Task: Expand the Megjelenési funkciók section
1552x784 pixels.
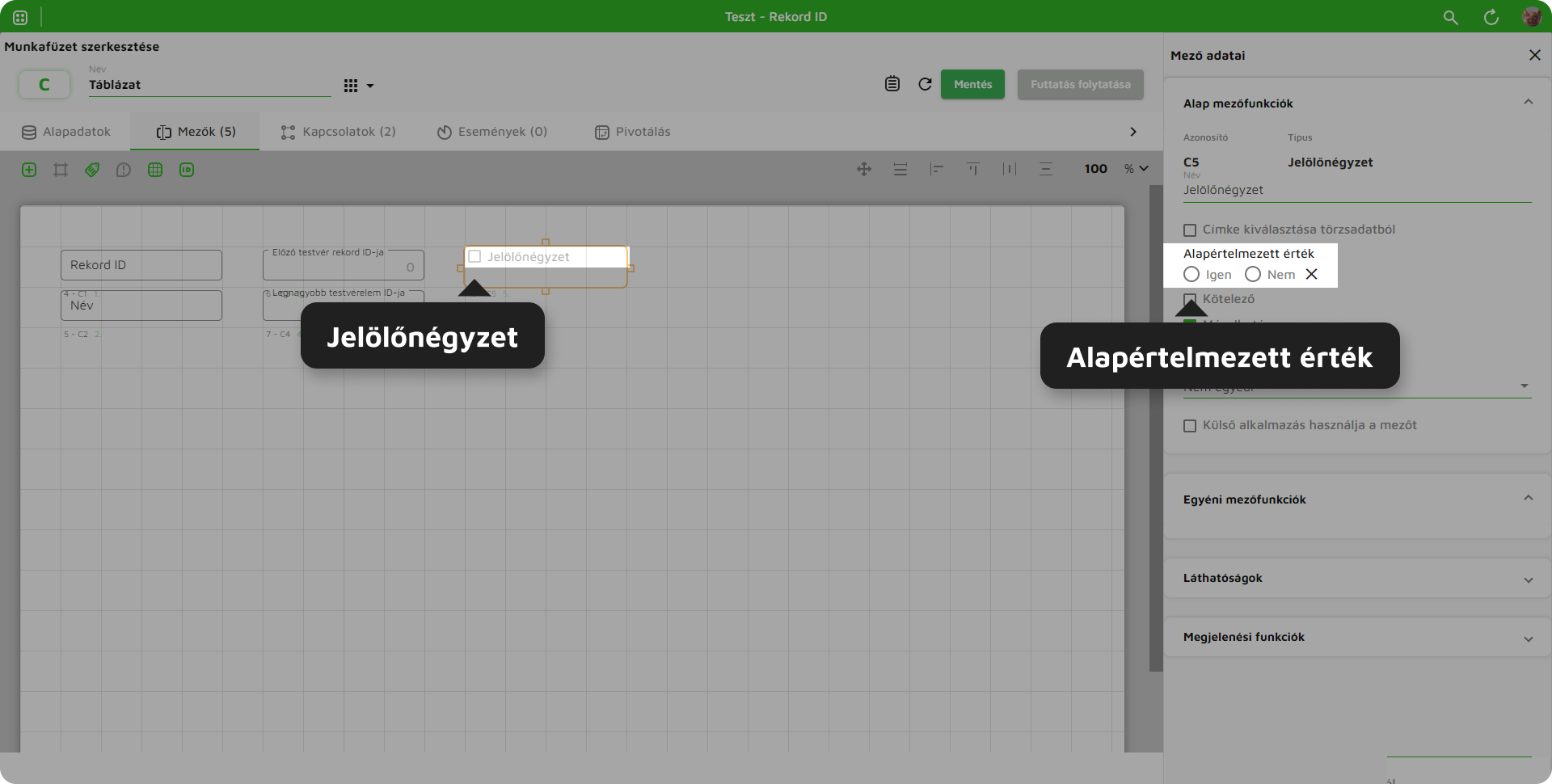Action: pos(1528,639)
